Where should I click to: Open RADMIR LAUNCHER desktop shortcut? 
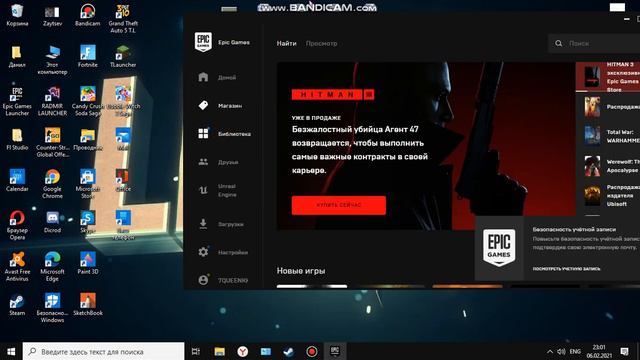point(52,101)
